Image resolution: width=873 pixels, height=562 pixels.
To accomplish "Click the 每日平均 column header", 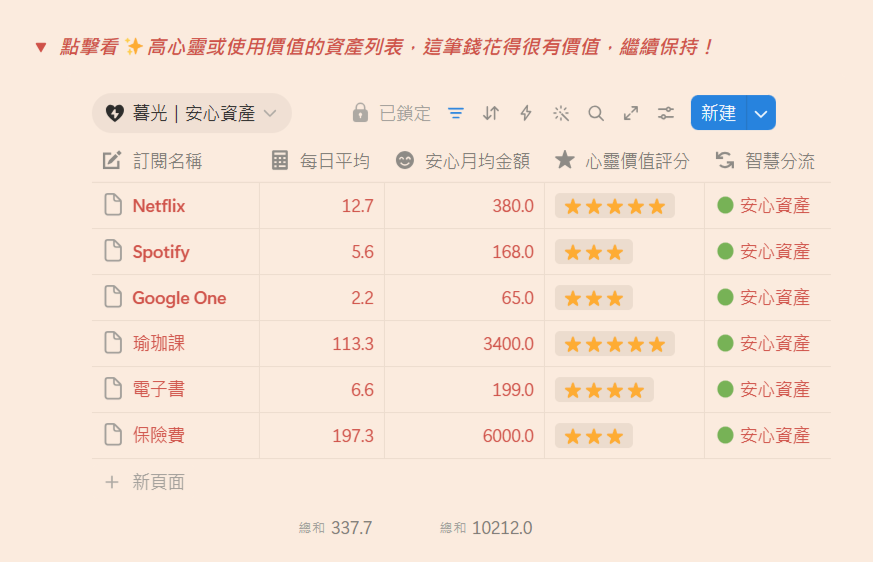I will pyautogui.click(x=322, y=161).
